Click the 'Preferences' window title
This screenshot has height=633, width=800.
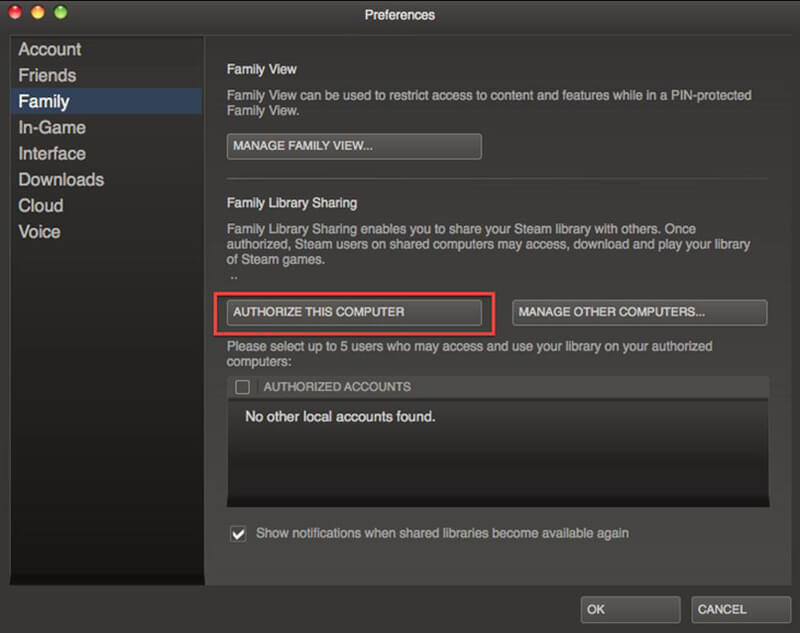[400, 15]
